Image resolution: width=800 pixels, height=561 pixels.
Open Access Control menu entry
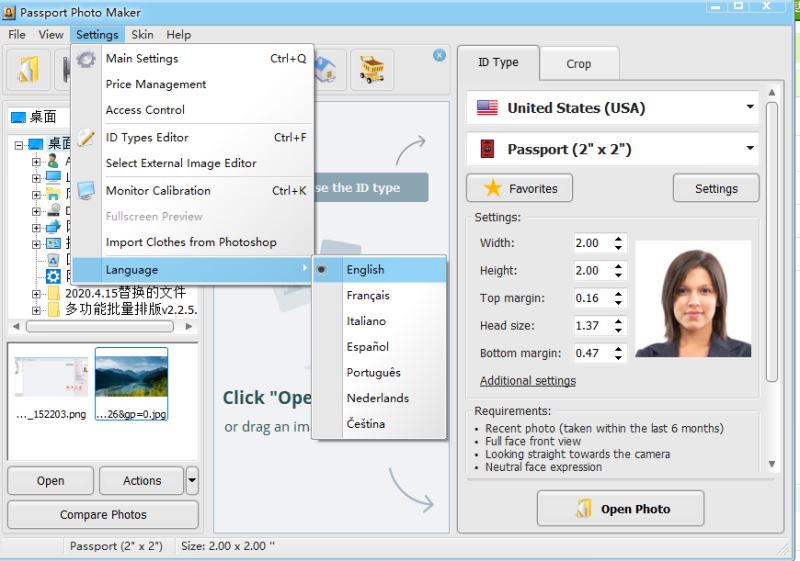(192, 110)
